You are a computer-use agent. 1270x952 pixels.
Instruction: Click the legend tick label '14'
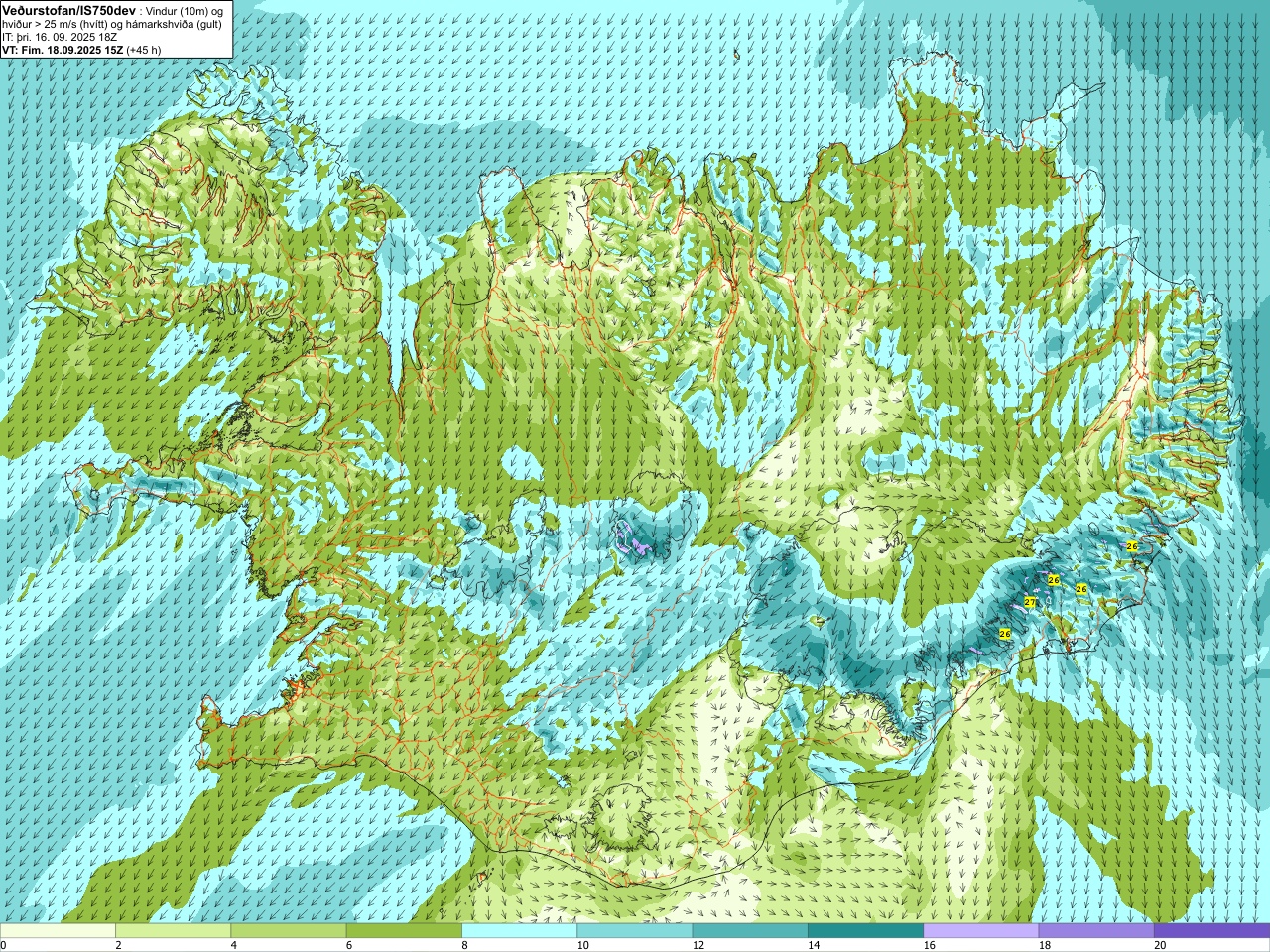[x=814, y=945]
